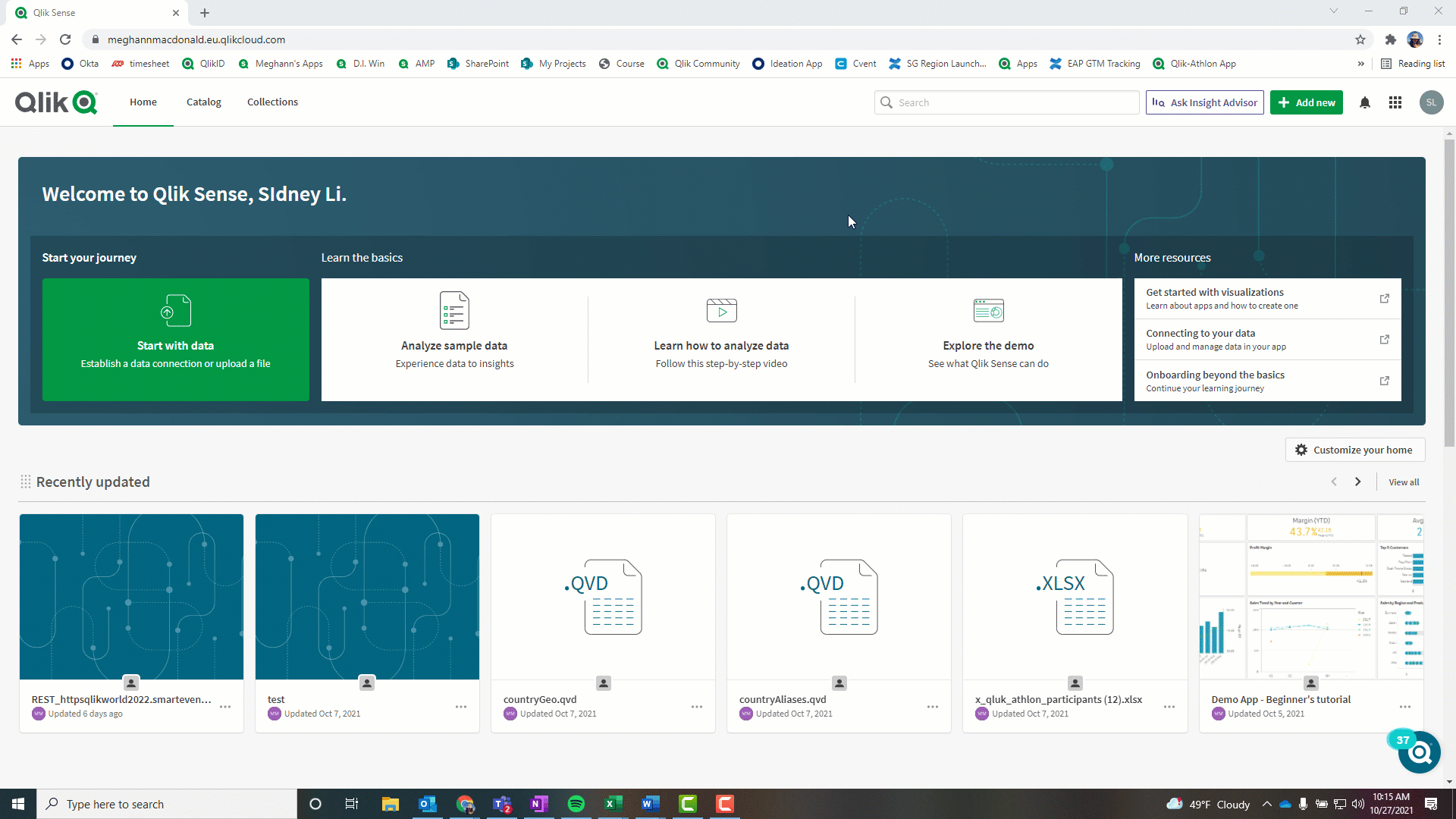Open the notifications bell icon

[1364, 102]
